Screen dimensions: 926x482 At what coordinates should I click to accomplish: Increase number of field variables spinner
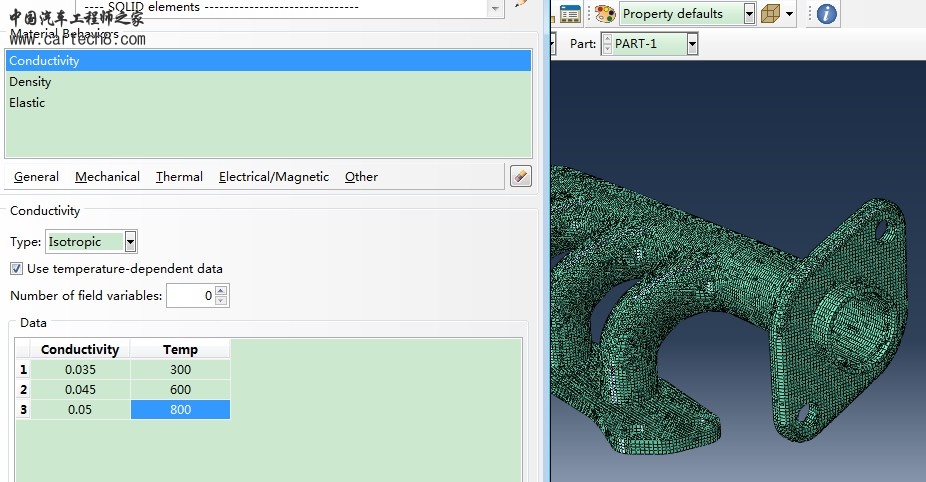221,291
